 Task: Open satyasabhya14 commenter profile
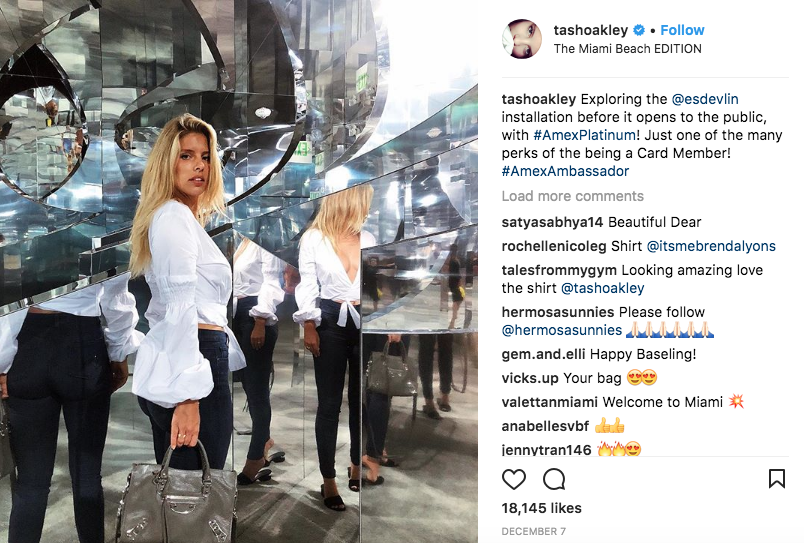click(552, 223)
